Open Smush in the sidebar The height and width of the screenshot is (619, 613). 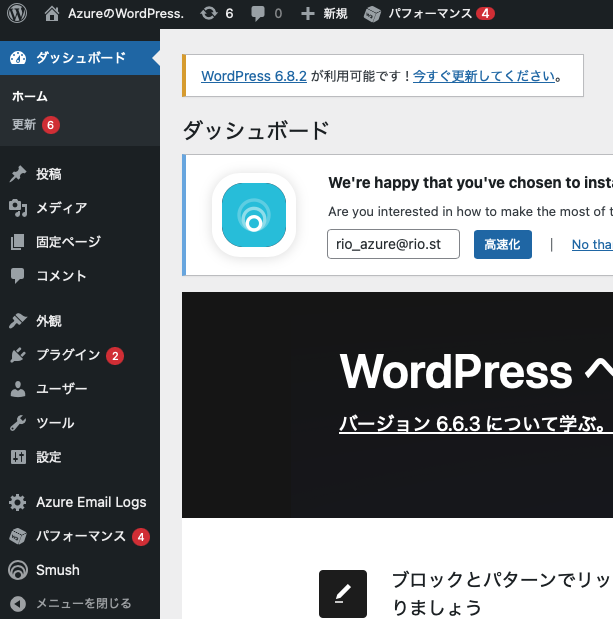click(x=58, y=570)
